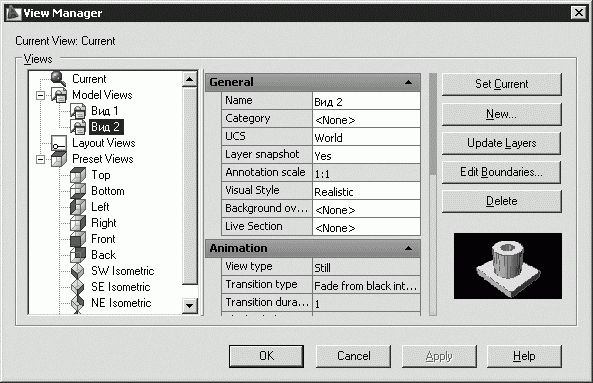The image size is (593, 383).
Task: Choose the Back preset view
Action: point(104,255)
